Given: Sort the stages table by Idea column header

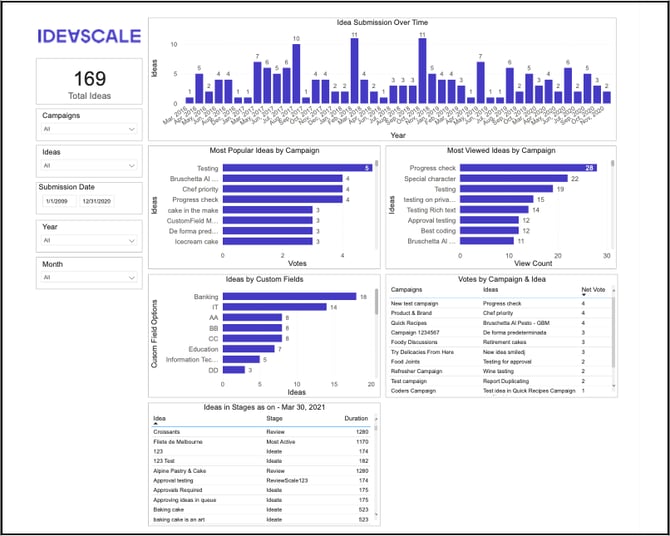Looking at the screenshot, I should (x=160, y=420).
